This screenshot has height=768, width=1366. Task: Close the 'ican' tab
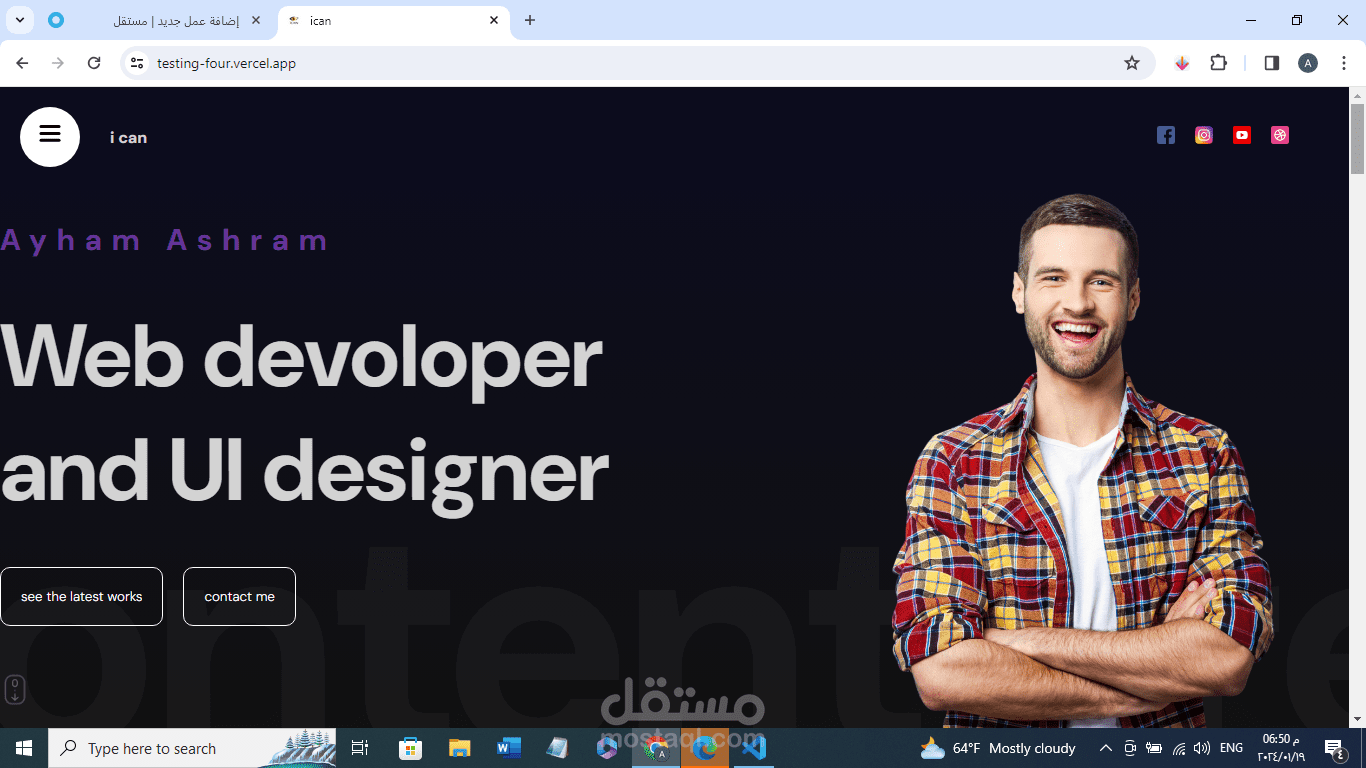tap(494, 20)
